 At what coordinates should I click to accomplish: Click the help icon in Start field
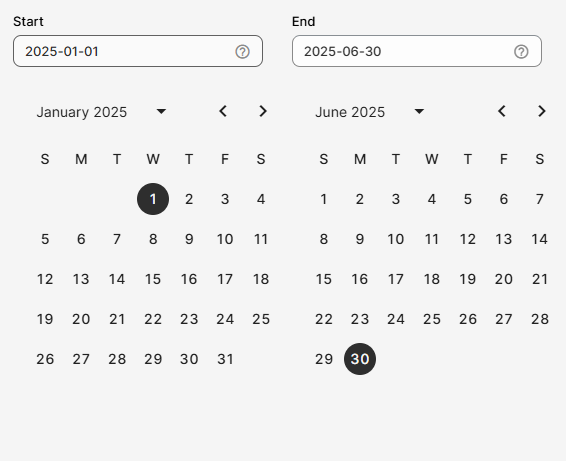click(x=242, y=52)
